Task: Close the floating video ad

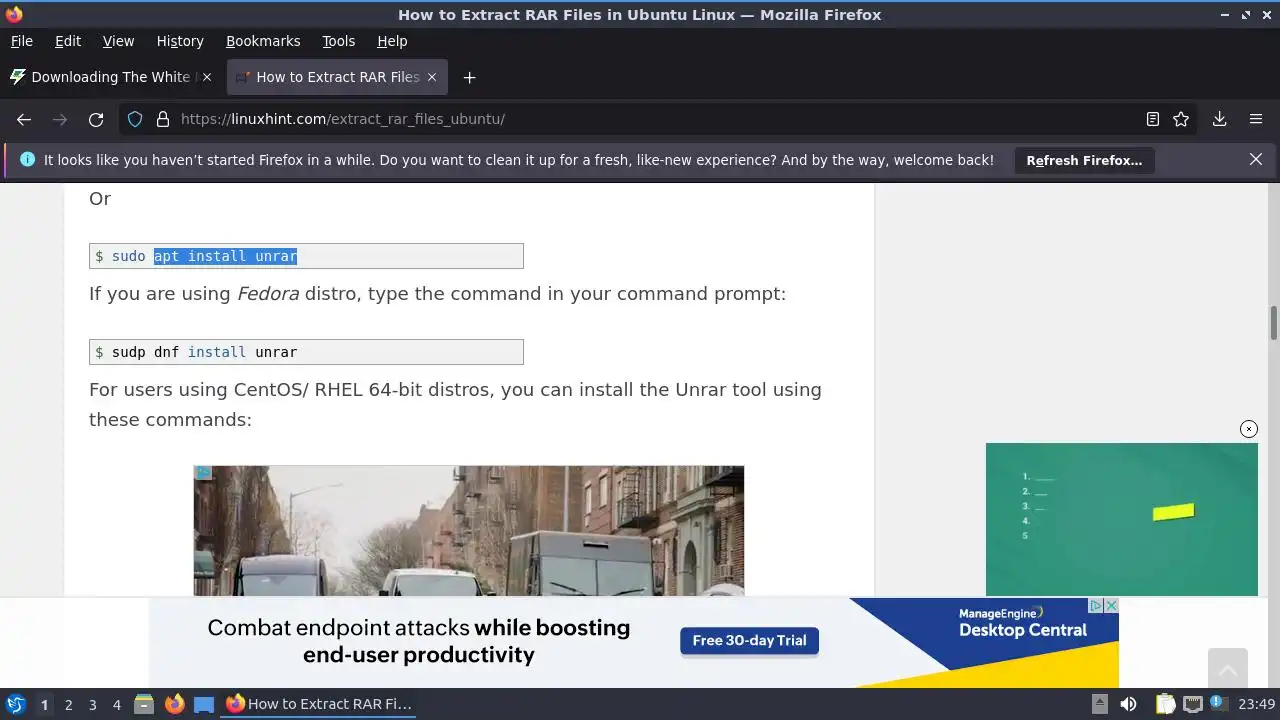Action: click(x=1249, y=429)
